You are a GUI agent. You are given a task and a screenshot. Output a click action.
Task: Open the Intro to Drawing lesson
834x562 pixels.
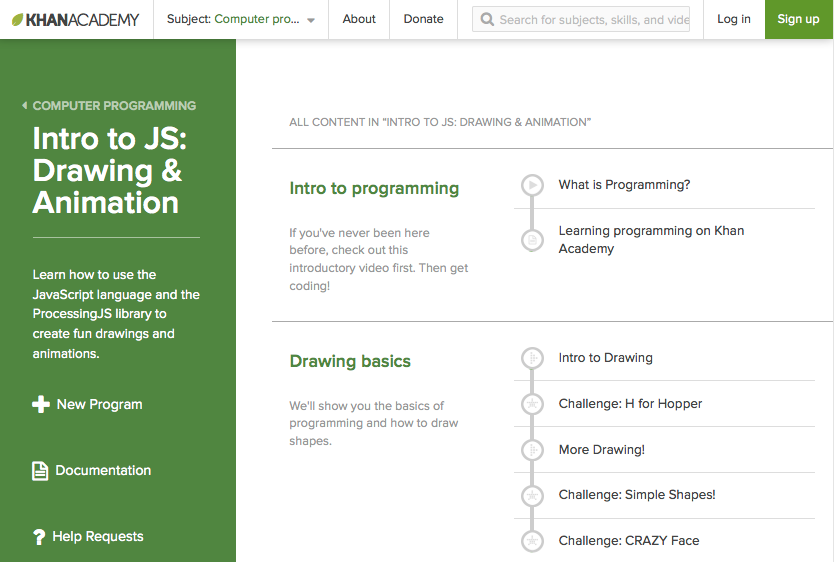[x=605, y=358]
